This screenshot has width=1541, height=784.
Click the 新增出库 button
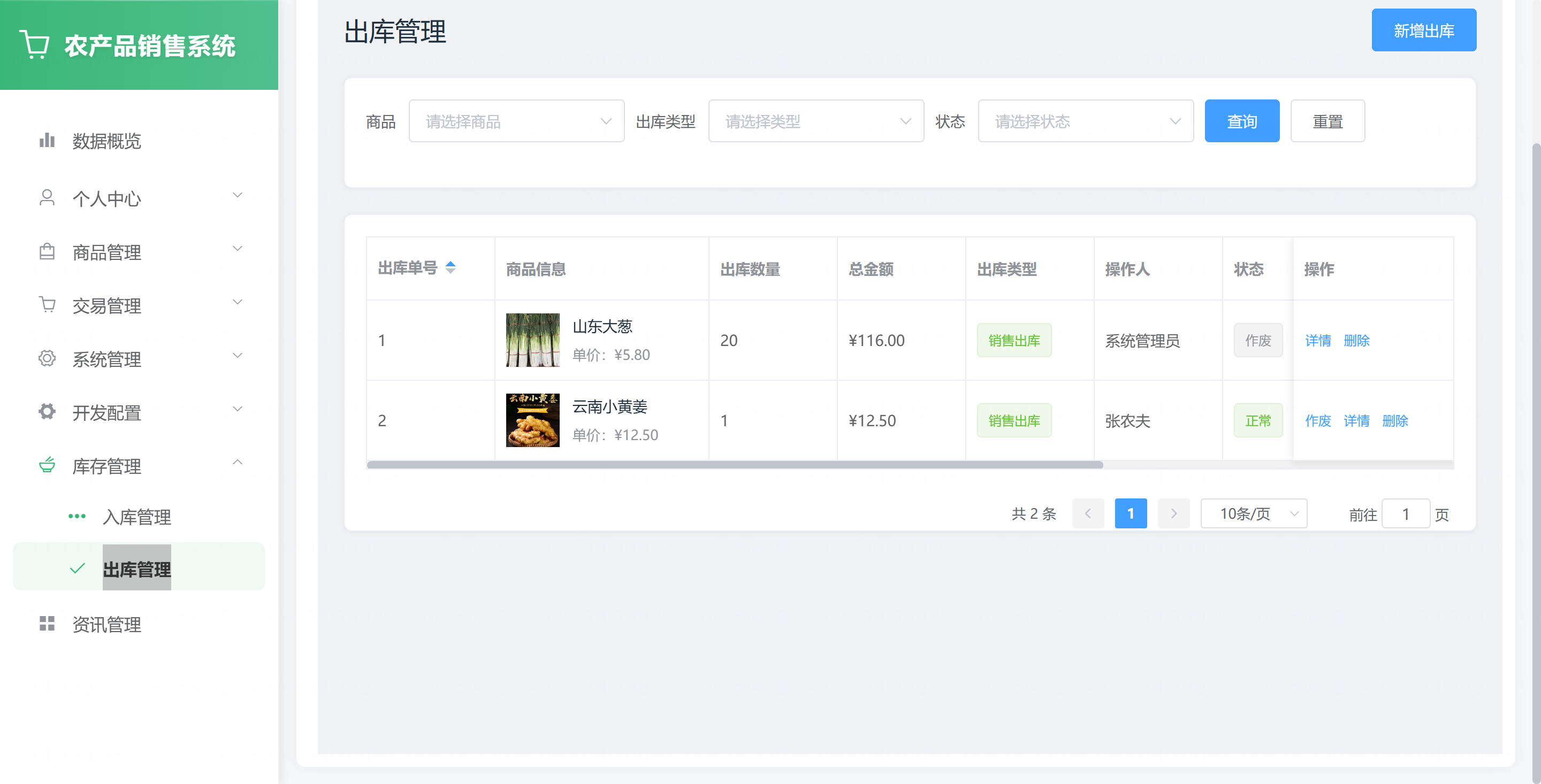coord(1424,30)
